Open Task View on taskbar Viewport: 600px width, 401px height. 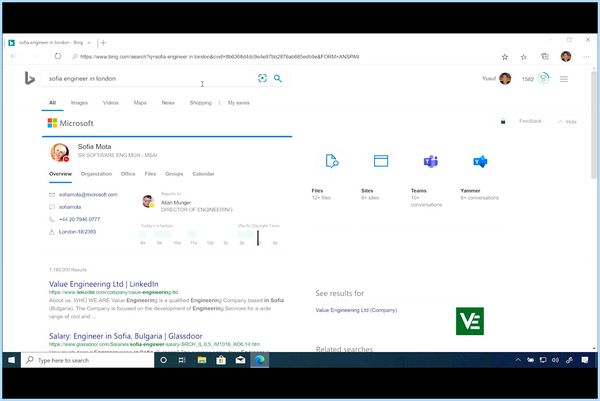(182, 360)
